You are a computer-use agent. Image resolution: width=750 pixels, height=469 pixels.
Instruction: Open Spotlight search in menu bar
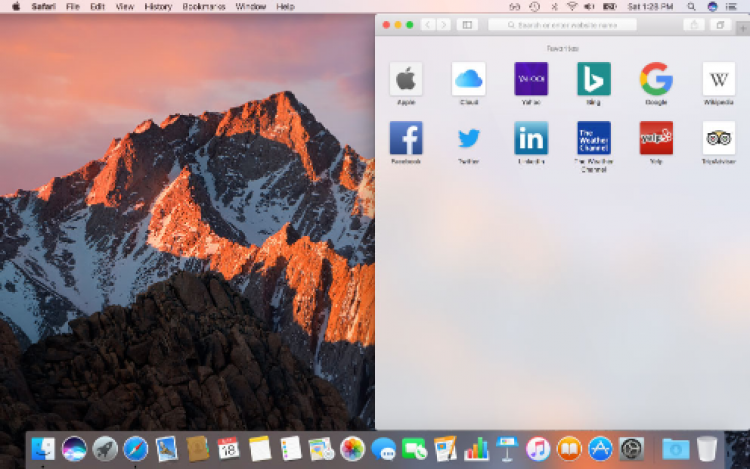coord(691,7)
